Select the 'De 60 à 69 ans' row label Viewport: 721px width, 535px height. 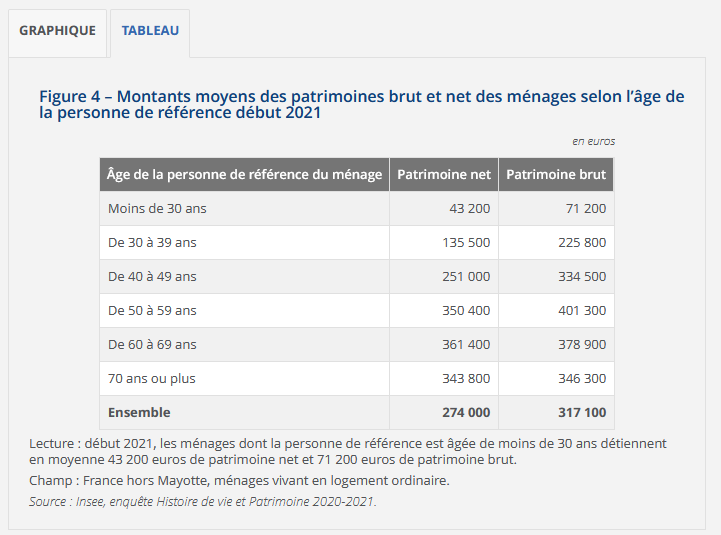152,344
